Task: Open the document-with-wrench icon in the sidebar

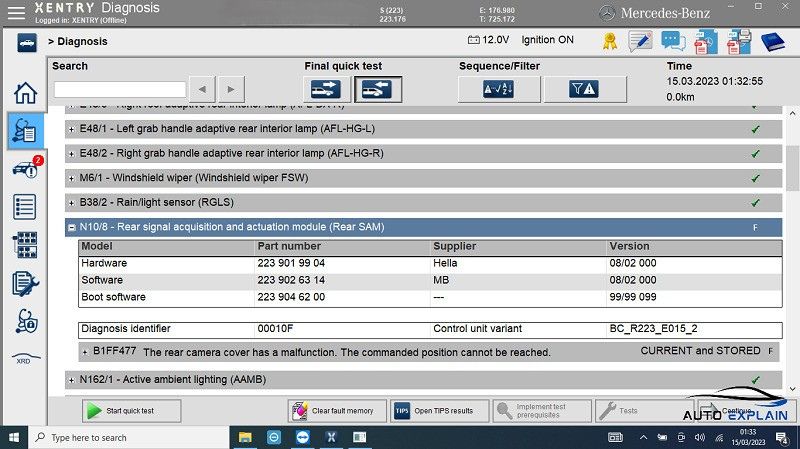Action: 25,284
